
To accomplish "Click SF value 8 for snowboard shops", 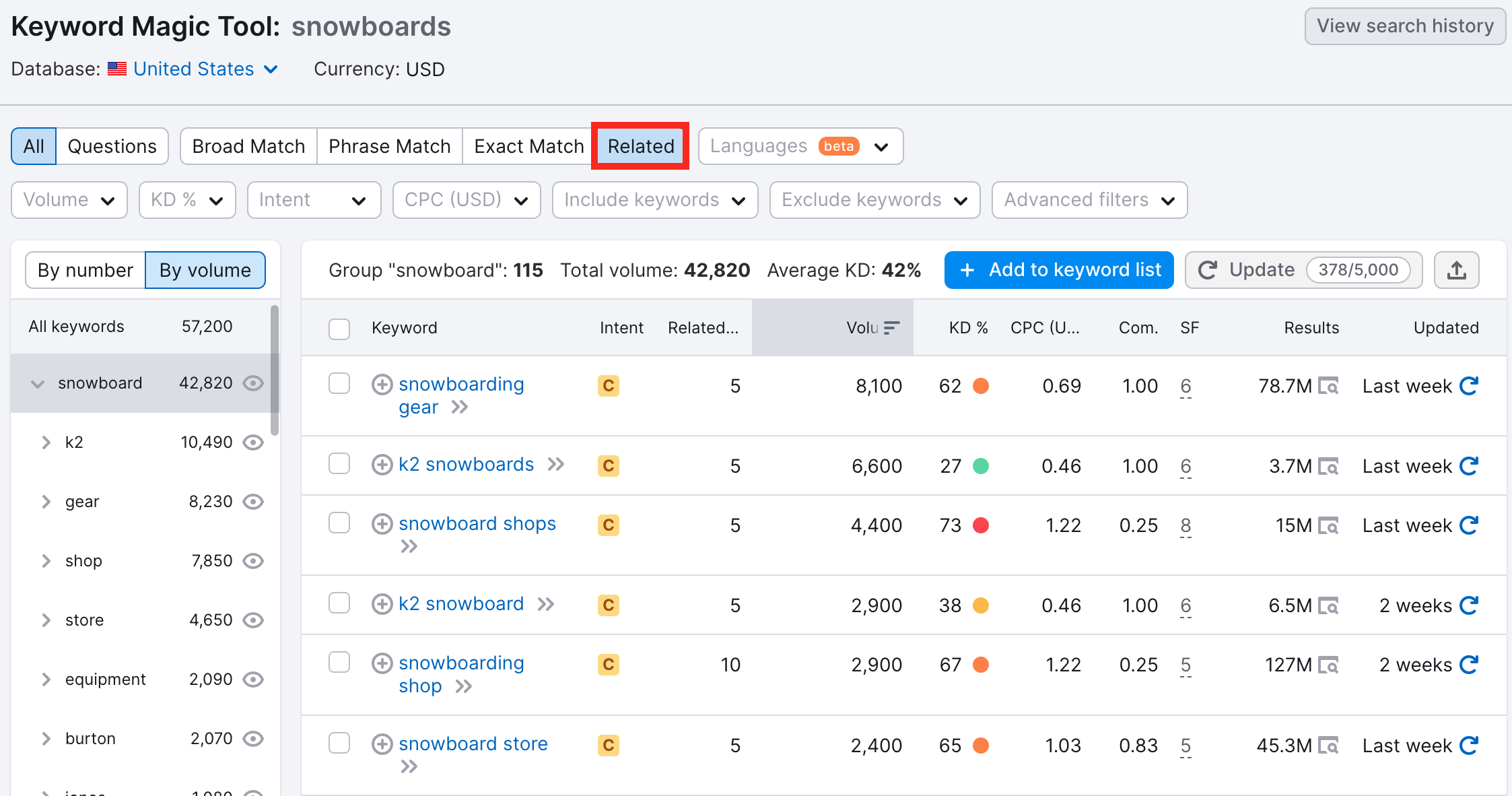I will [1185, 525].
